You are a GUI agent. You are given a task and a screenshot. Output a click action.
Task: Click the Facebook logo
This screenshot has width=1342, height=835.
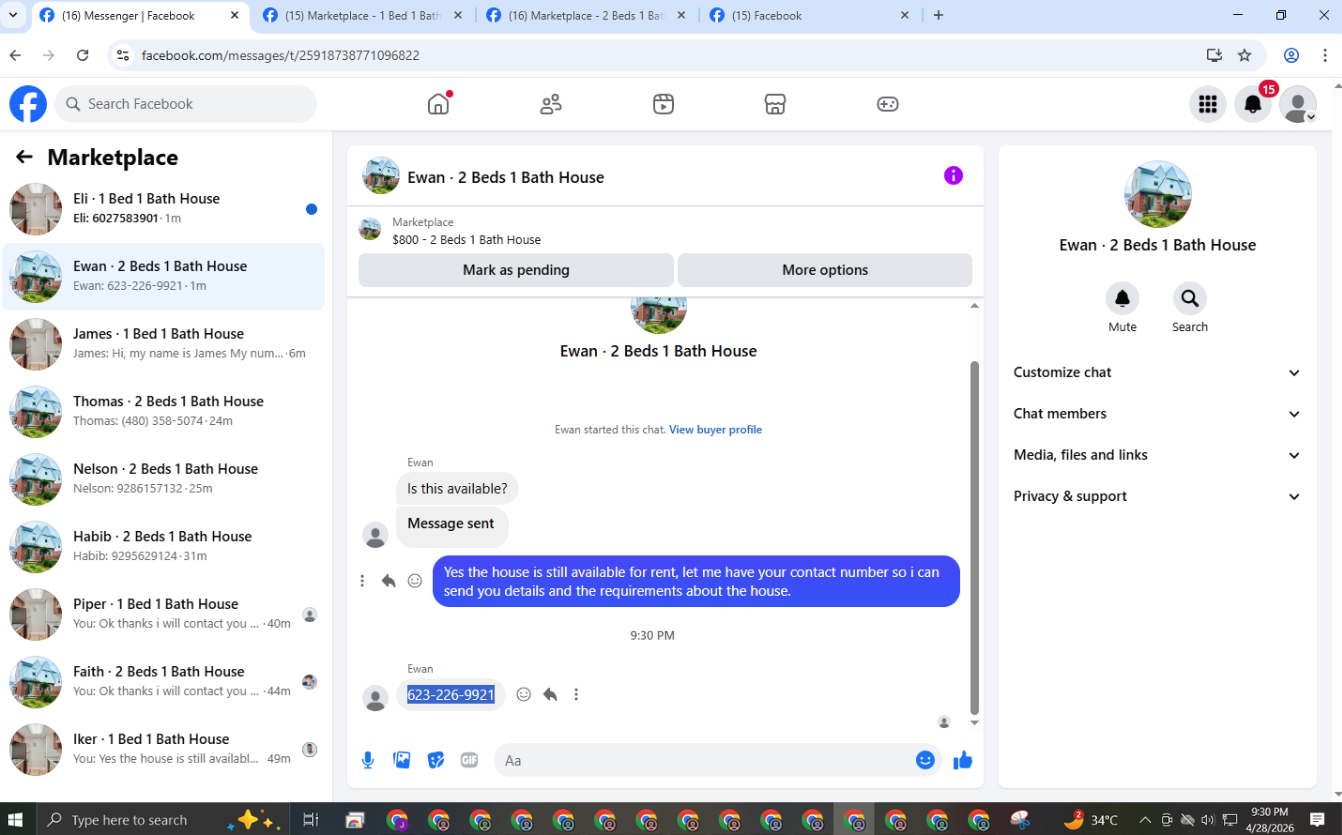[28, 104]
